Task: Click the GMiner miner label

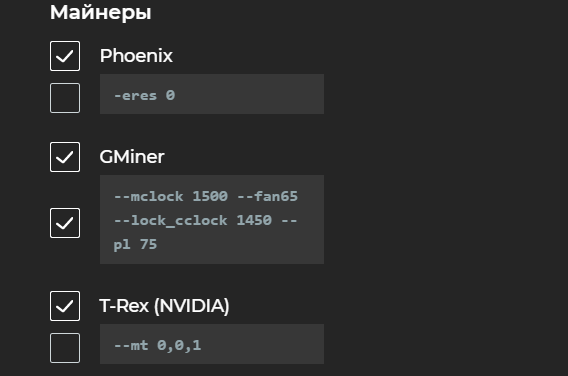Action: [132, 157]
